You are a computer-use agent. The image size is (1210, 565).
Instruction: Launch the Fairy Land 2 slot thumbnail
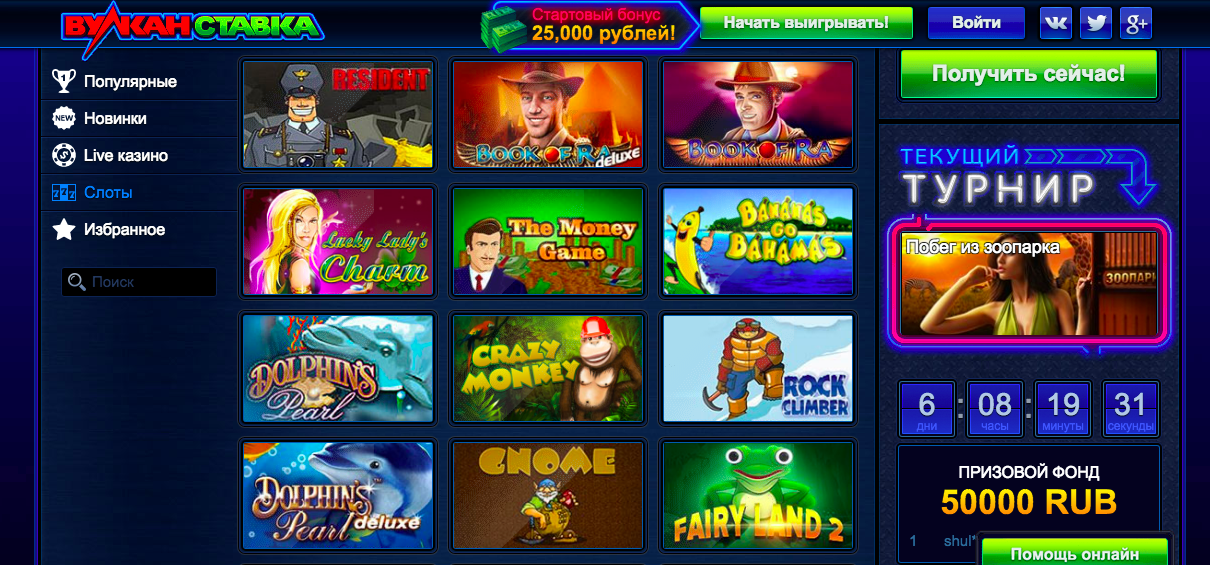tap(758, 496)
